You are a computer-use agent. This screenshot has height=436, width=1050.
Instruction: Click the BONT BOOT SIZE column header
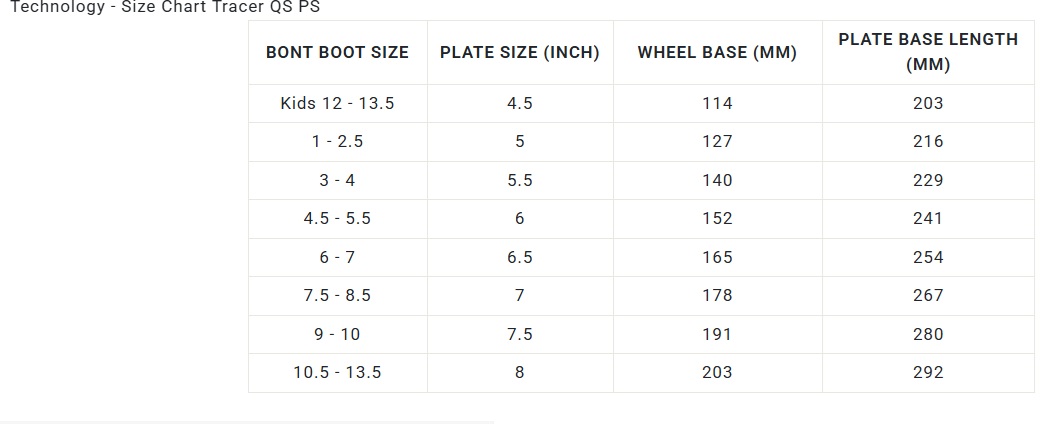pos(337,52)
